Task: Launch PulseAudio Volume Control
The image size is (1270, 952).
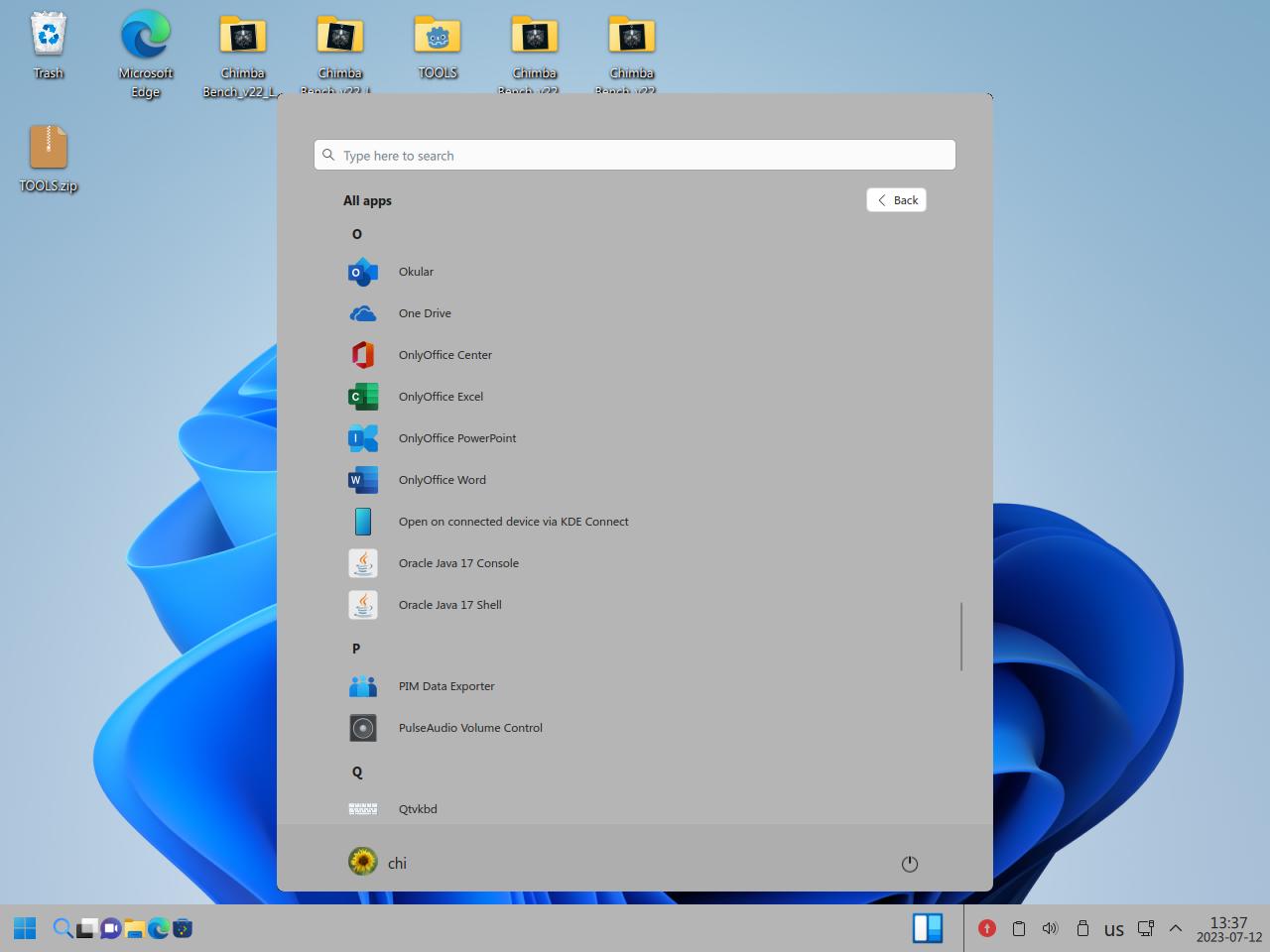Action: click(x=469, y=728)
